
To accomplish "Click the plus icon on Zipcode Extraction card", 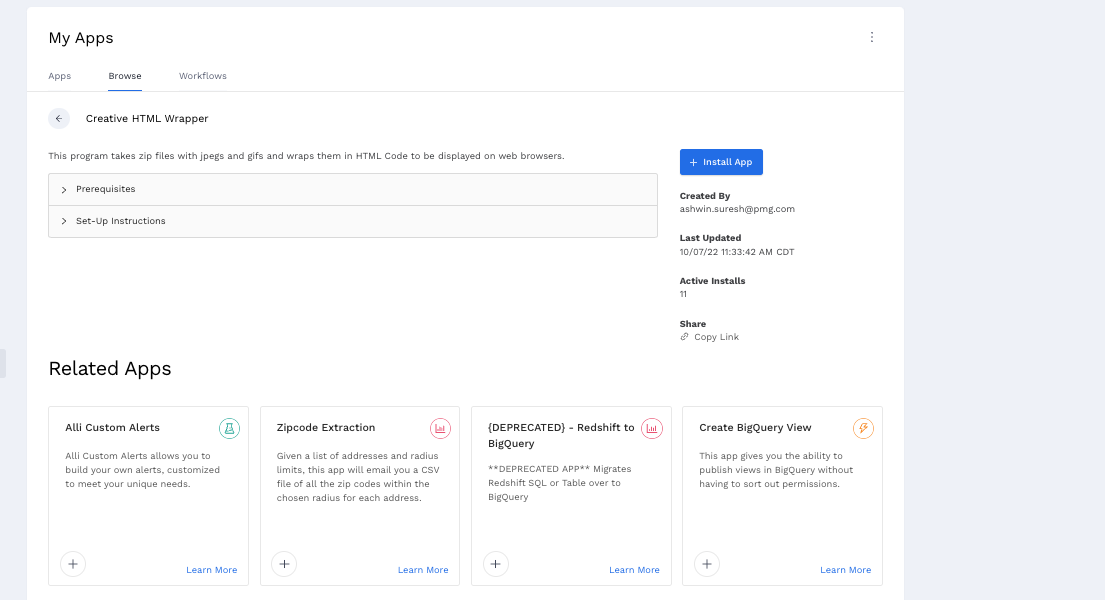I will 284,564.
